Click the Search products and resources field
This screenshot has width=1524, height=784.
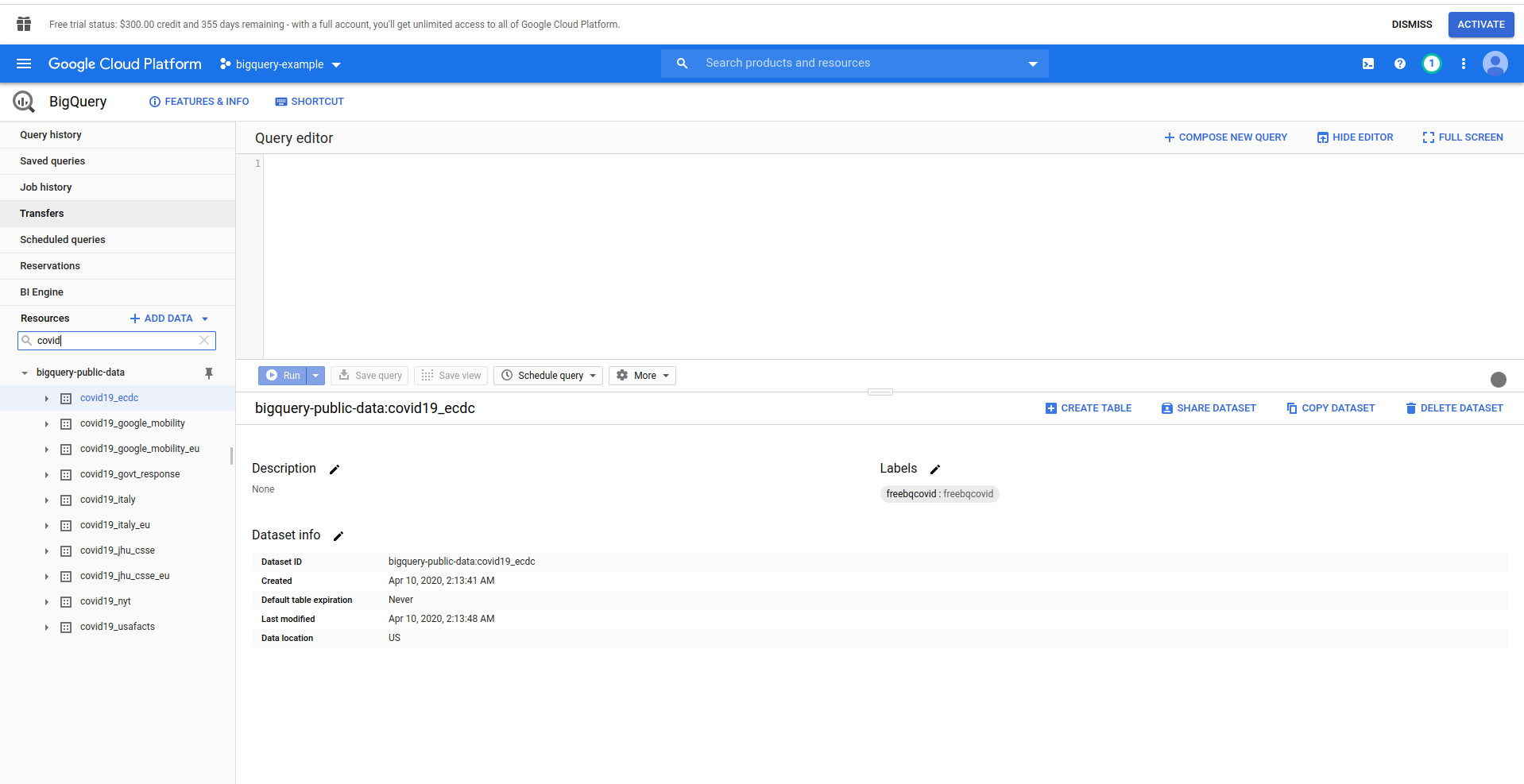(855, 64)
